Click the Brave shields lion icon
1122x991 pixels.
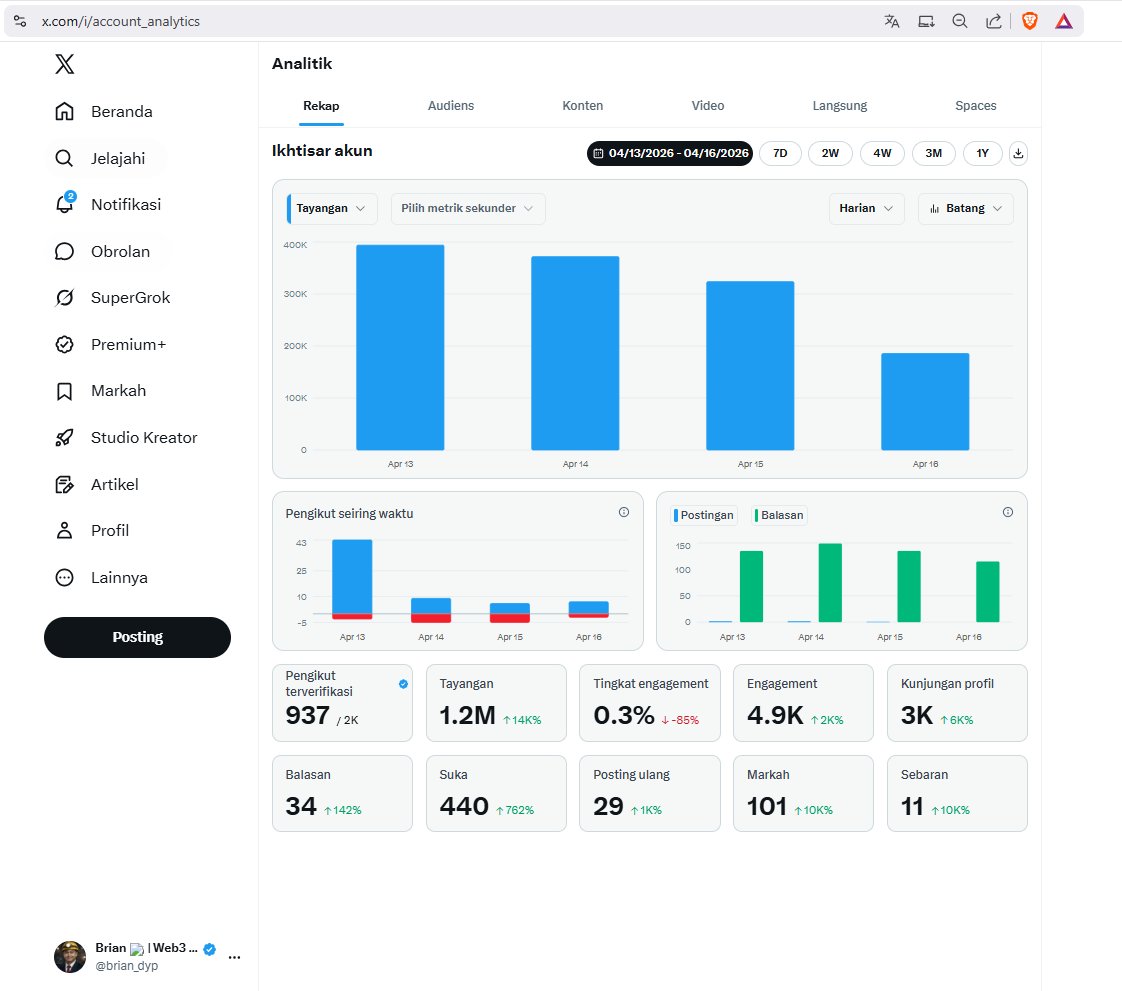1030,21
